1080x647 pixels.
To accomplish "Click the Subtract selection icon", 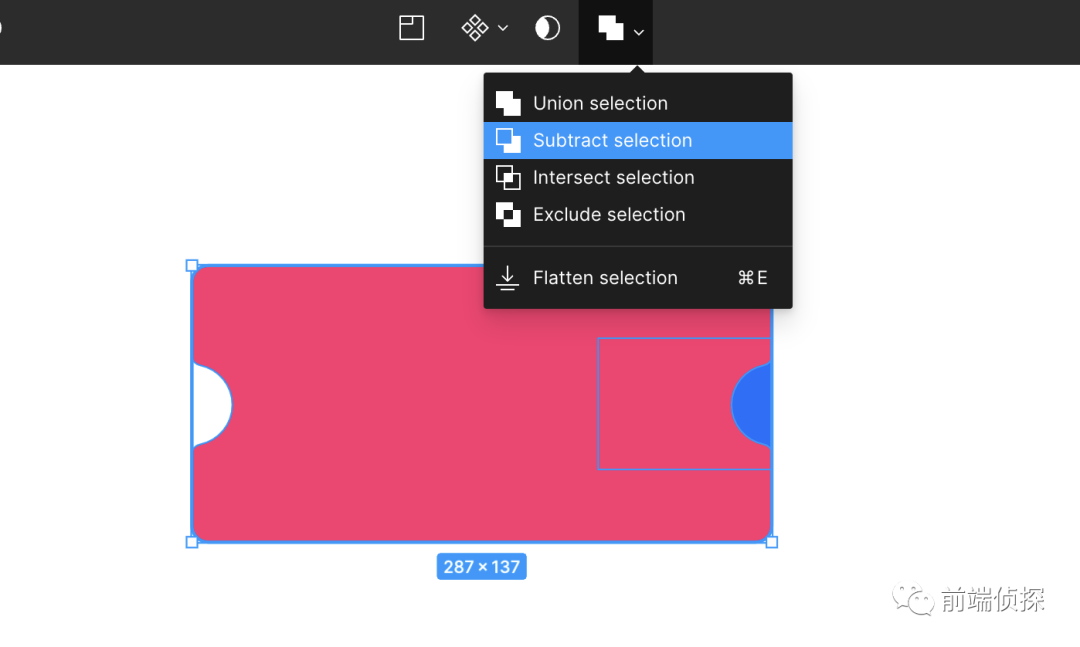I will pos(508,141).
